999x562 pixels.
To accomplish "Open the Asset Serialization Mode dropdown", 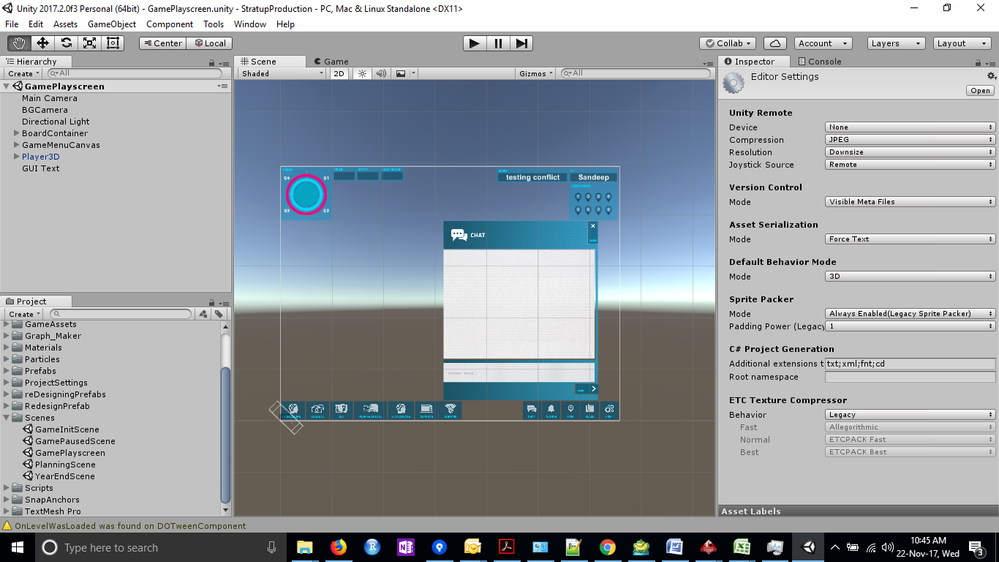I will [910, 239].
